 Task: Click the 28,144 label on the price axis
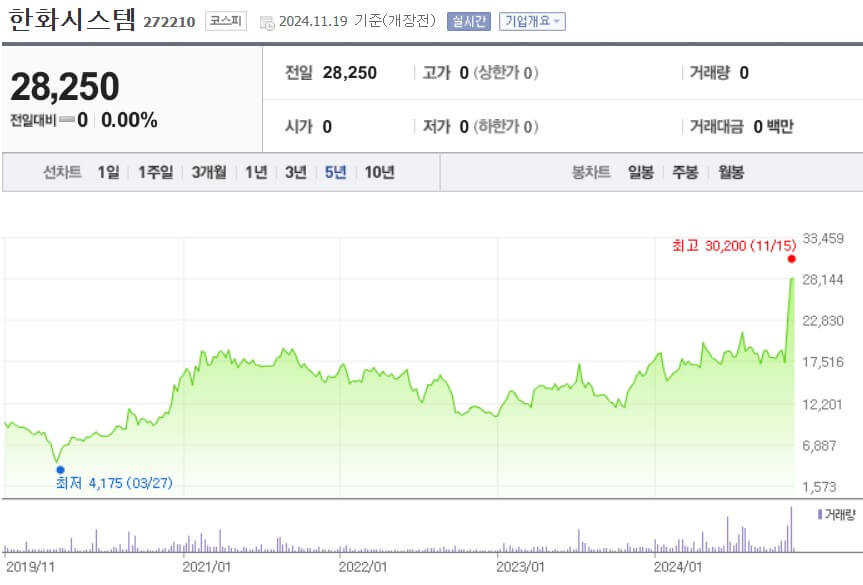[823, 280]
